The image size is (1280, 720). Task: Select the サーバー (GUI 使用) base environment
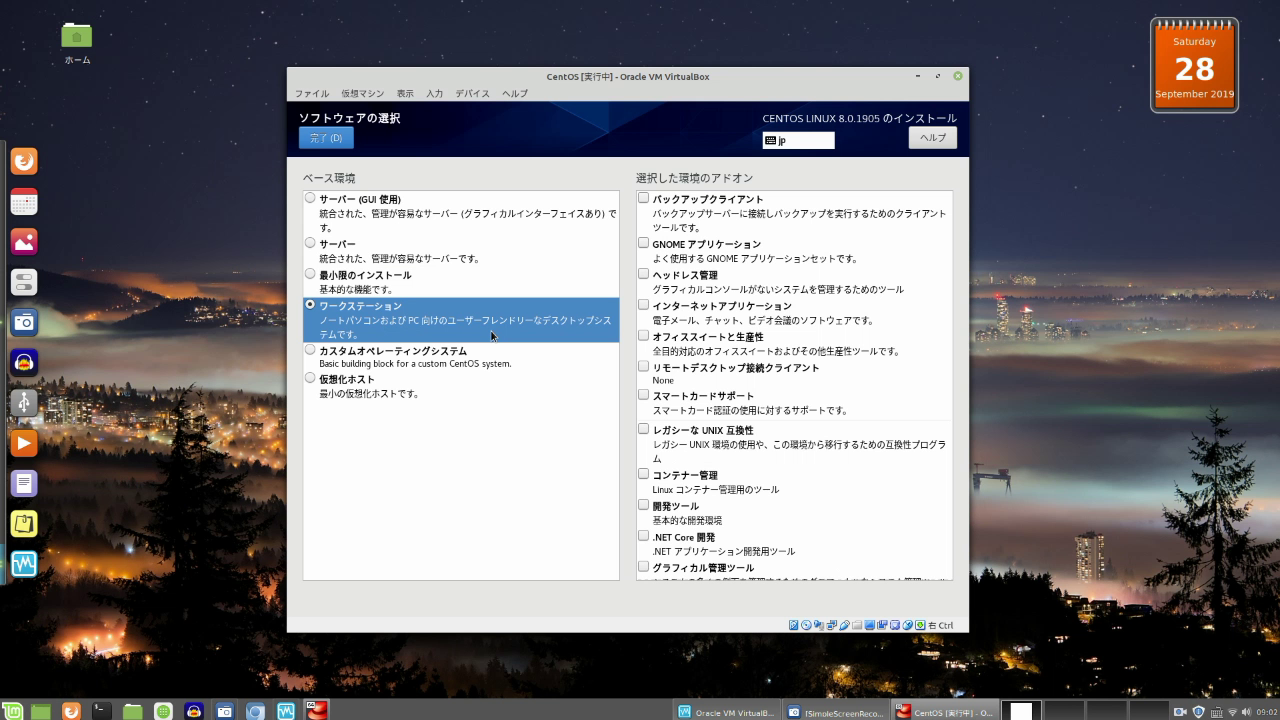(x=310, y=198)
